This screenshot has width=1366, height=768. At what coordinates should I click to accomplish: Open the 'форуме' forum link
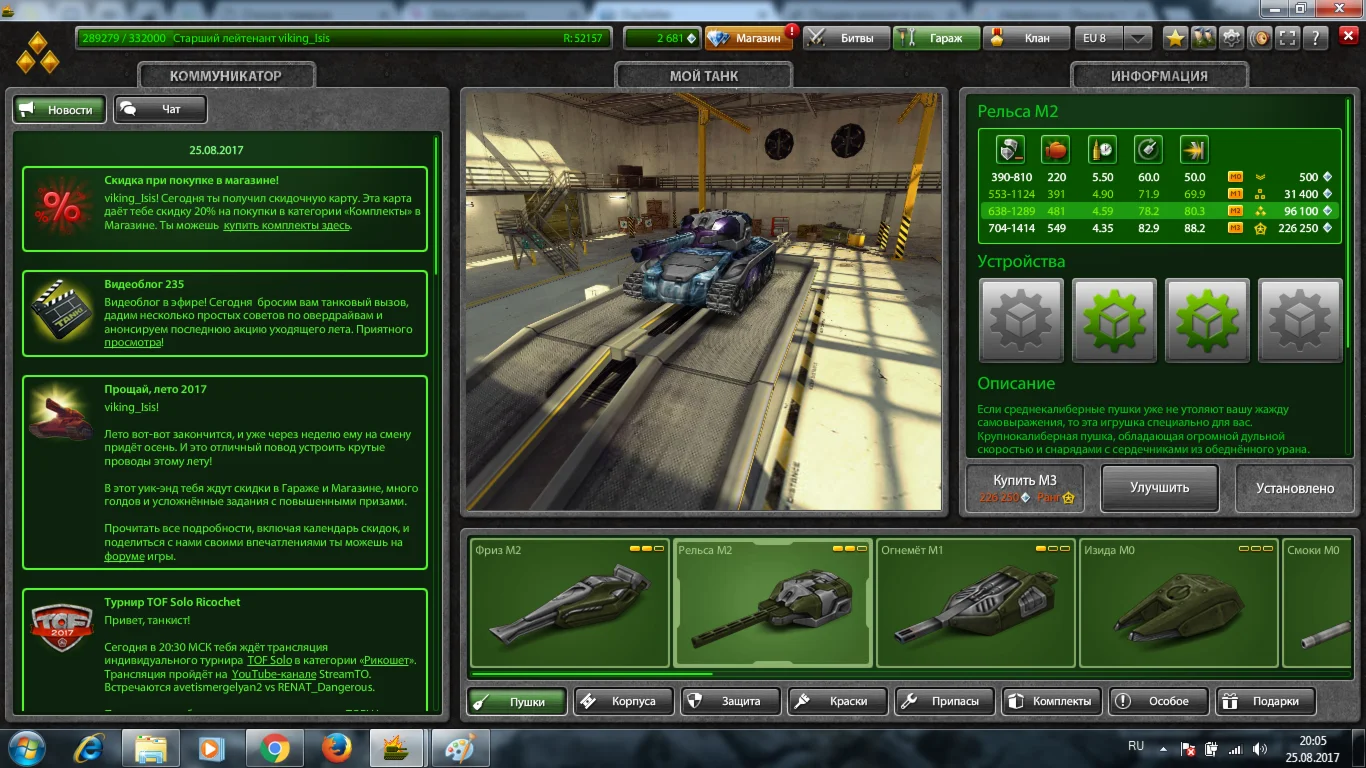pos(124,557)
